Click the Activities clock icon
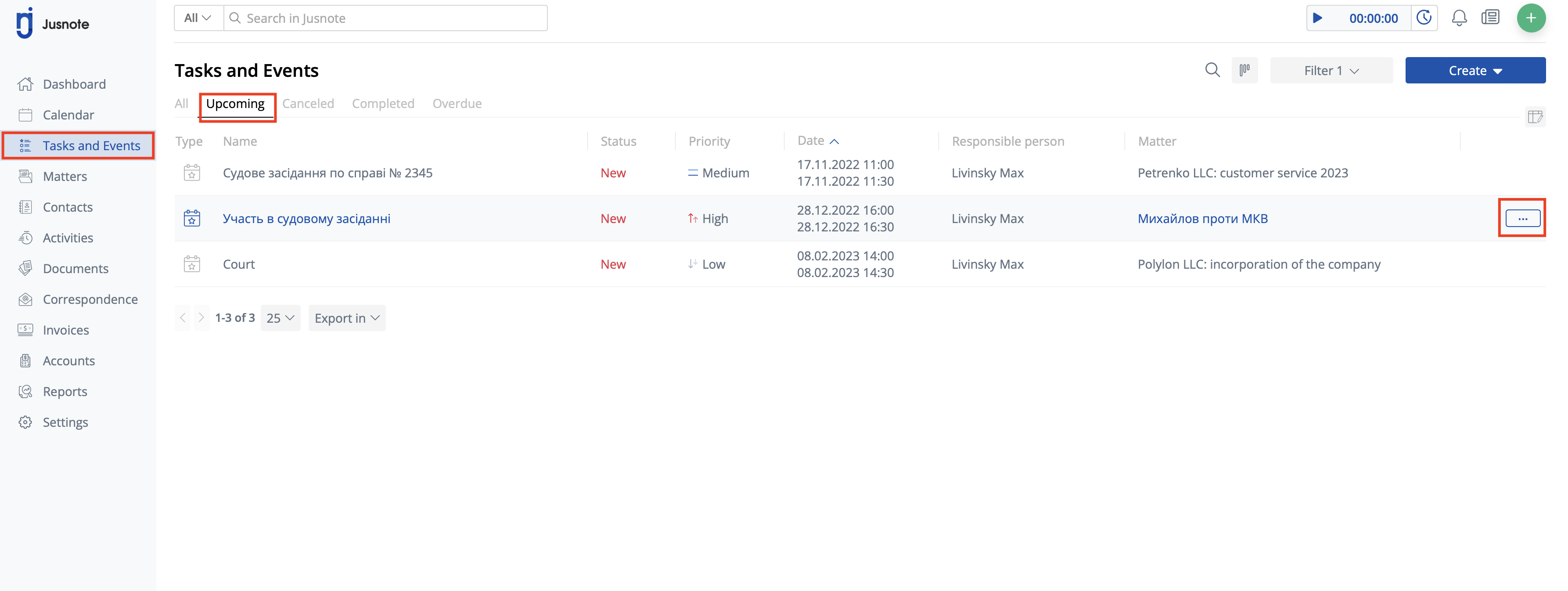 pyautogui.click(x=25, y=238)
